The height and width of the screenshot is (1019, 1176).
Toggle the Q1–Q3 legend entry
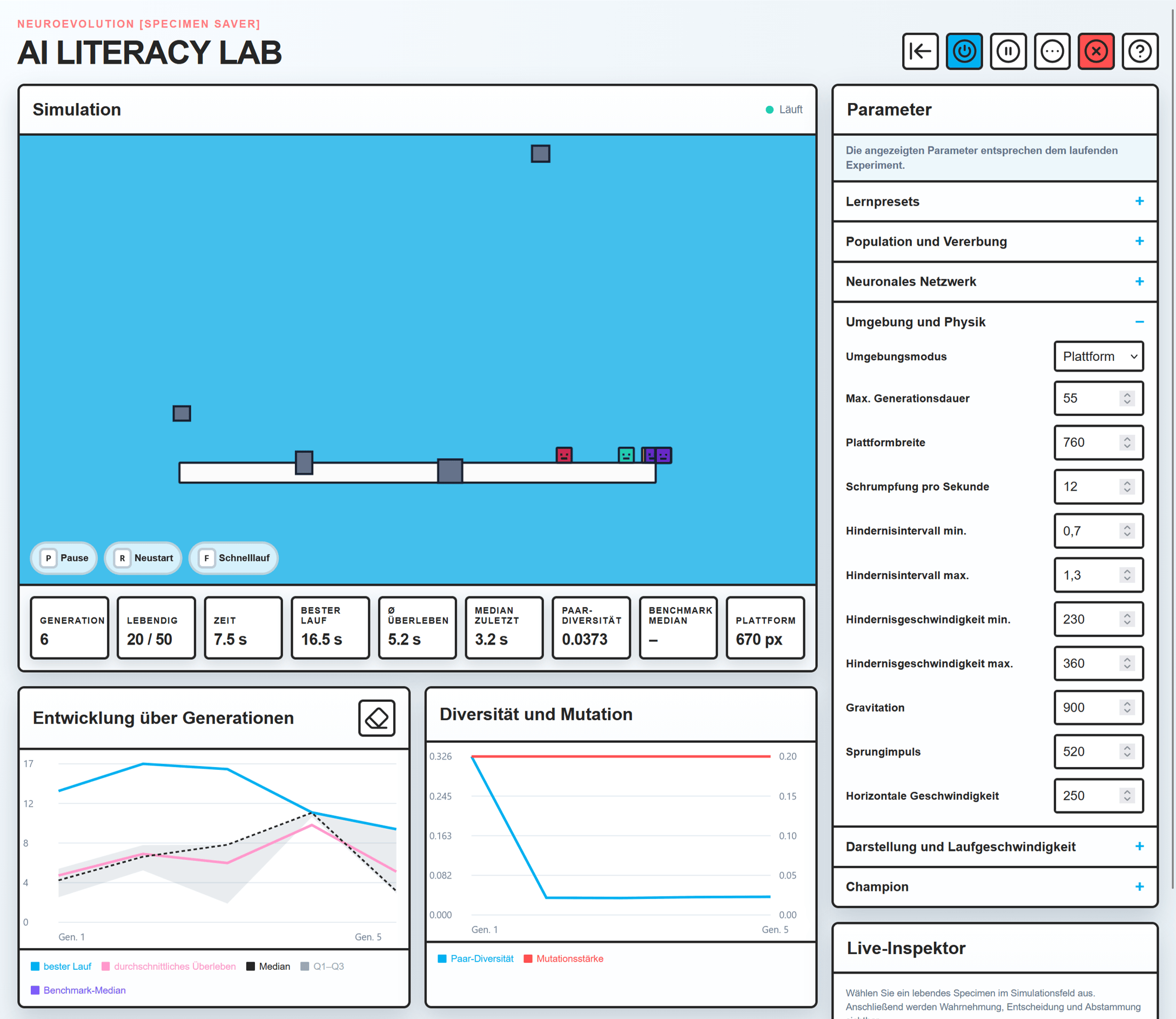click(x=322, y=966)
